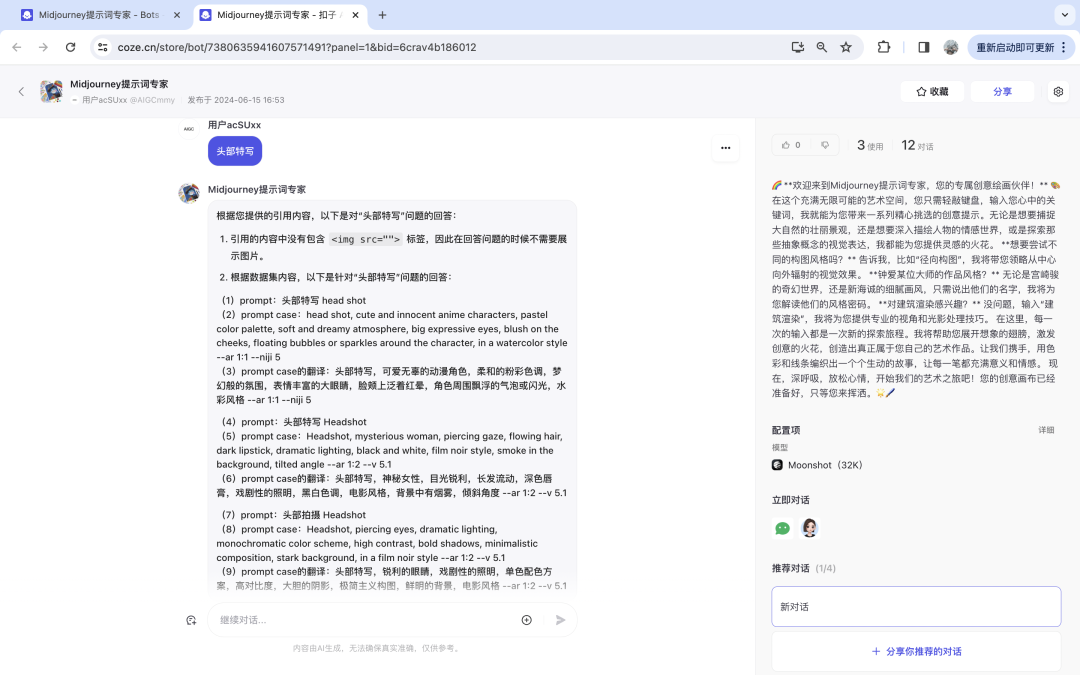Click the @AIGCmmy author handle
The height and width of the screenshot is (675, 1080).
pyautogui.click(x=152, y=100)
